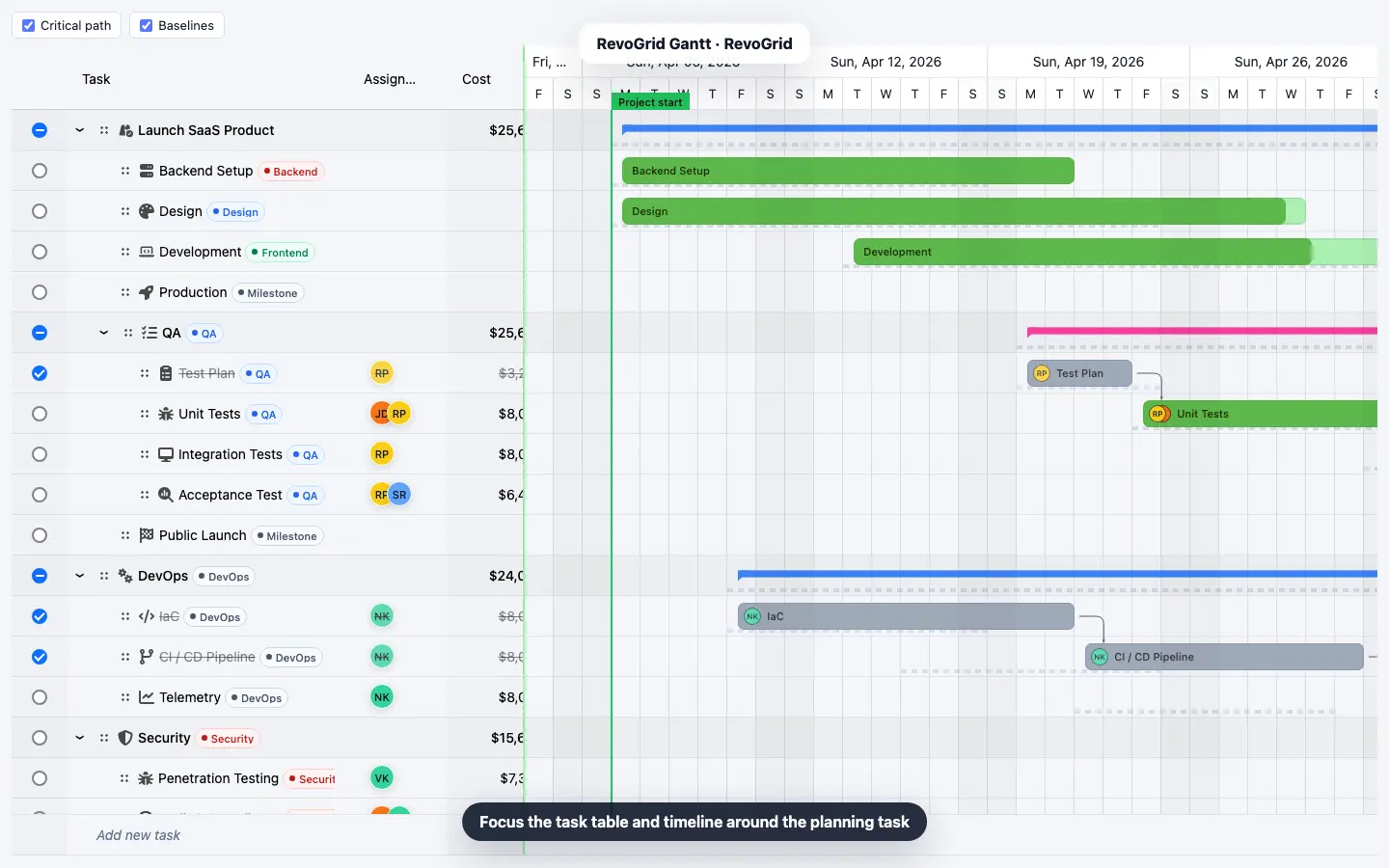This screenshot has width=1389, height=868.
Task: Toggle the Baselines checkbox
Action: coord(147,26)
